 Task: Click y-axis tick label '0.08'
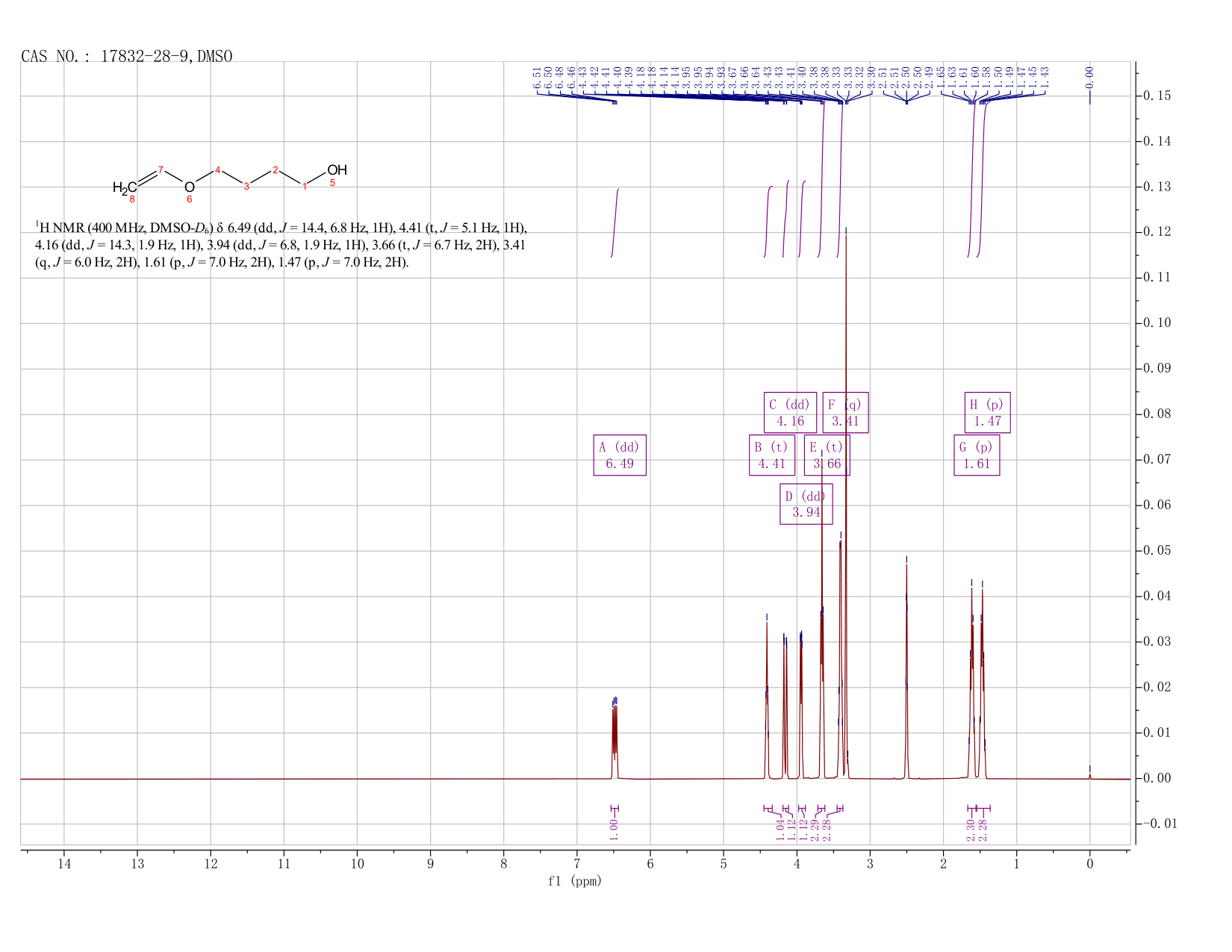[x=1156, y=414]
